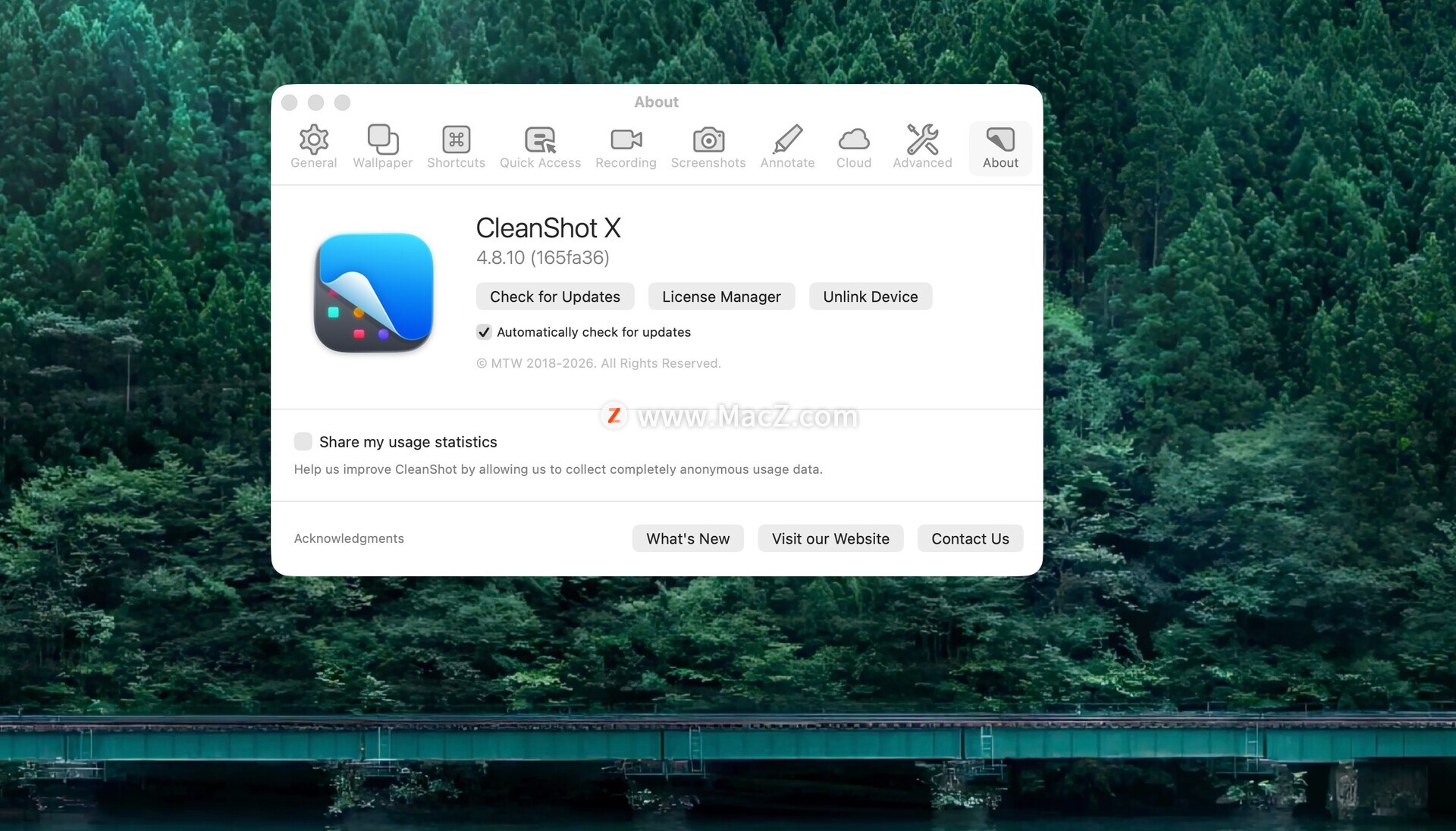Open the Screenshots camera icon

coord(708,140)
